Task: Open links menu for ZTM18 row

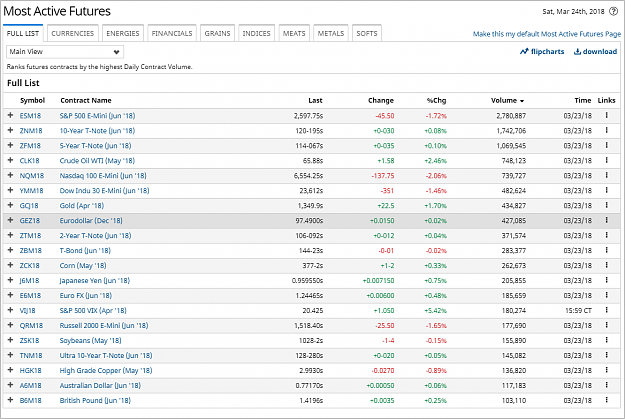Action: click(x=606, y=235)
